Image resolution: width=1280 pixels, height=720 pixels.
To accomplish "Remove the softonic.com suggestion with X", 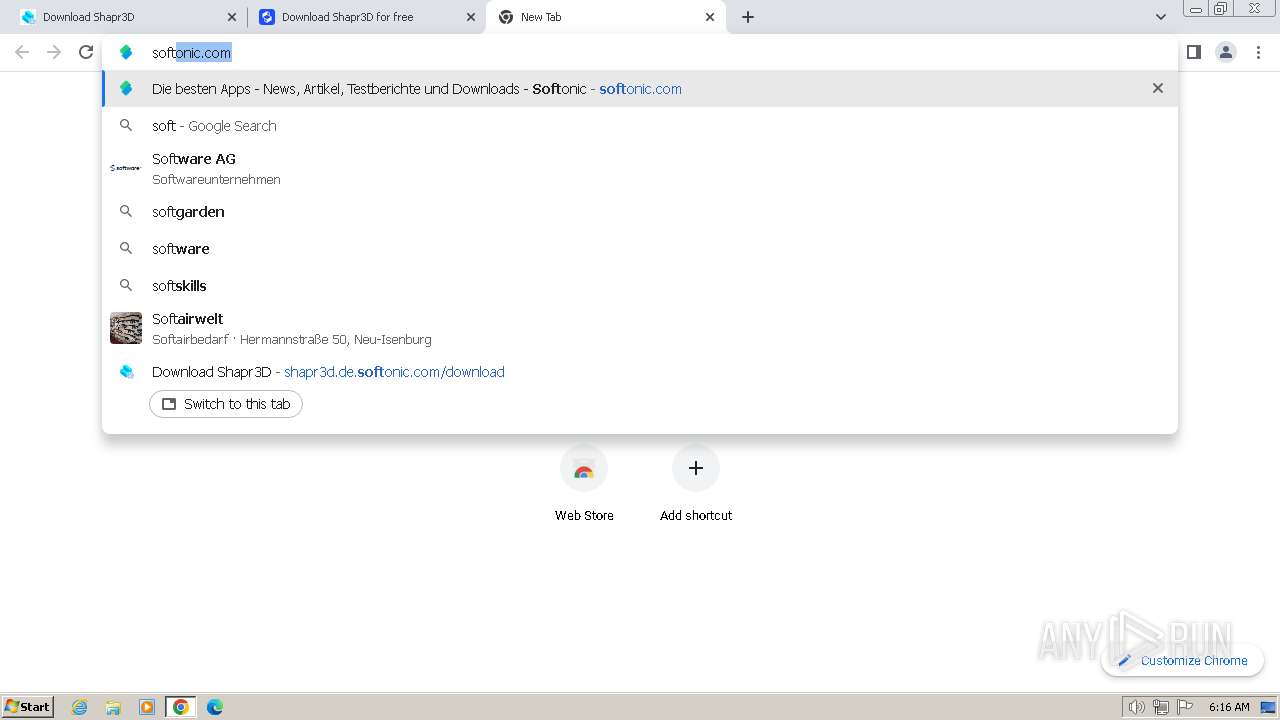I will tap(1158, 88).
